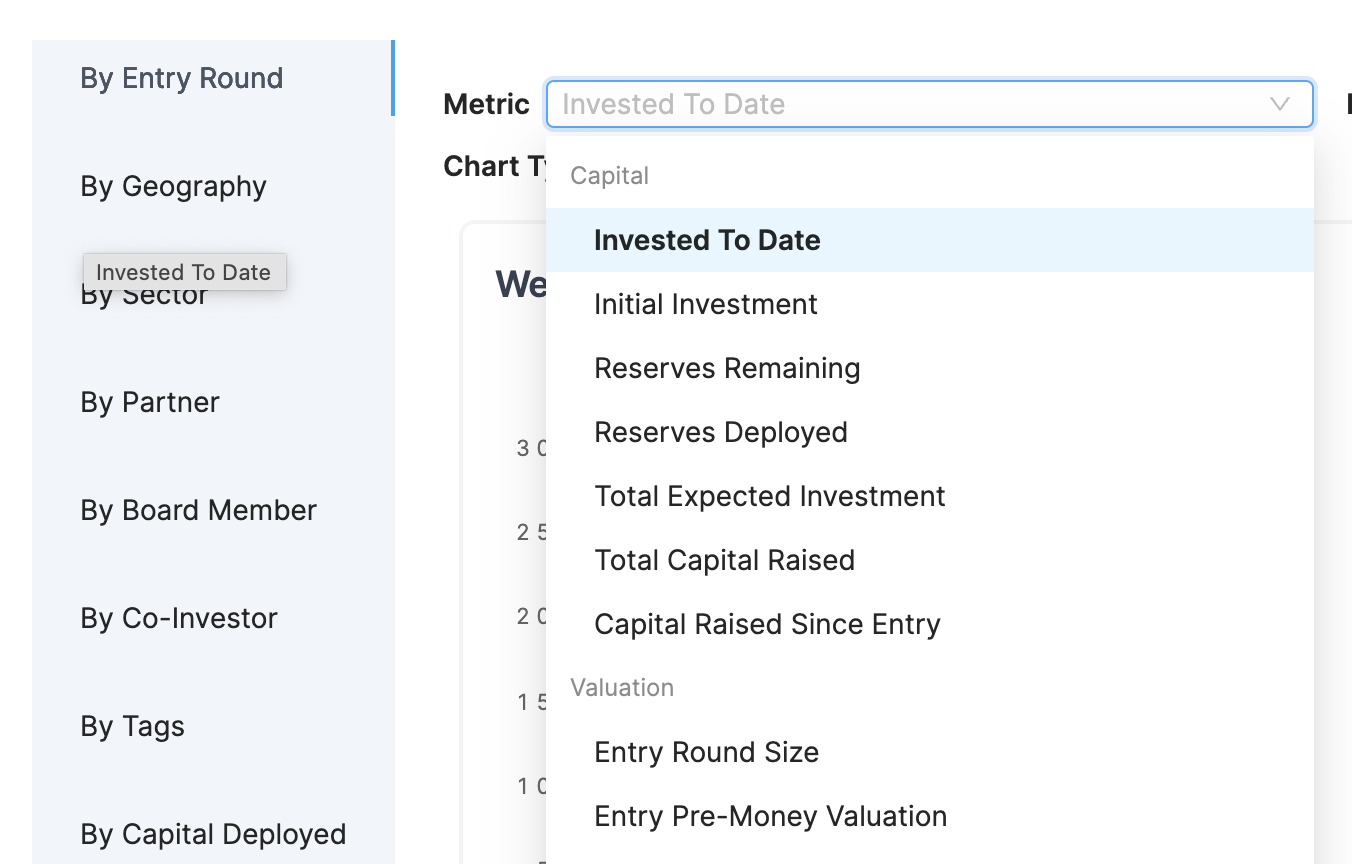Screen dimensions: 1352x864
Task: Open the Metric combo box field
Action: pos(900,104)
